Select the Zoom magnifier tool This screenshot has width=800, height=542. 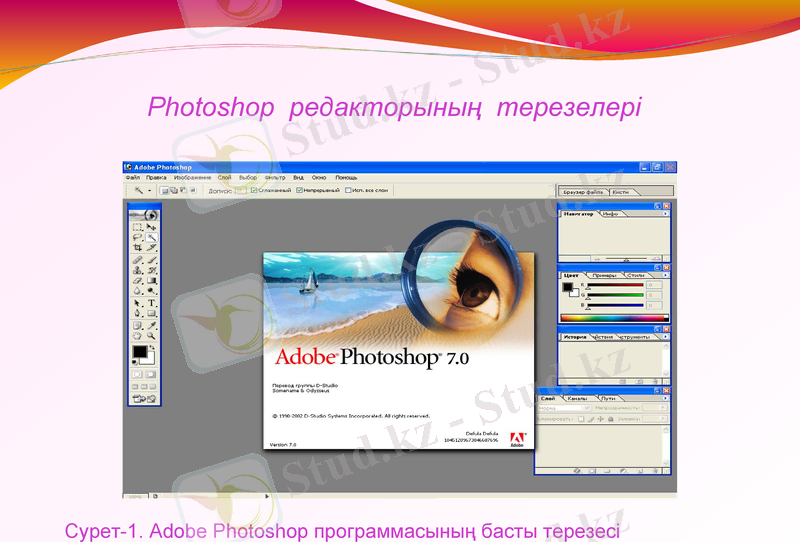pos(152,336)
